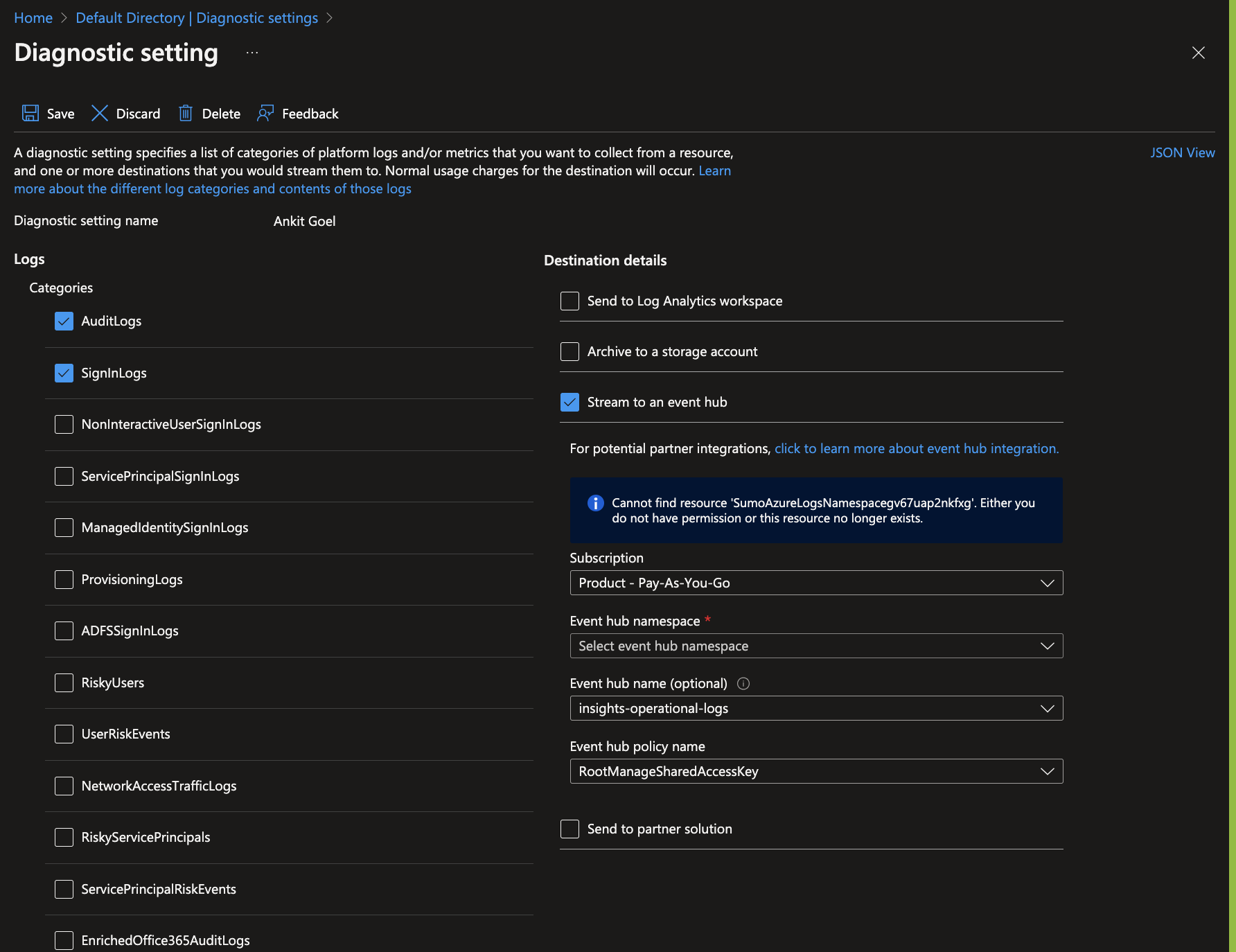Navigate to Home via the breadcrumb
The width and height of the screenshot is (1236, 952).
tap(33, 17)
